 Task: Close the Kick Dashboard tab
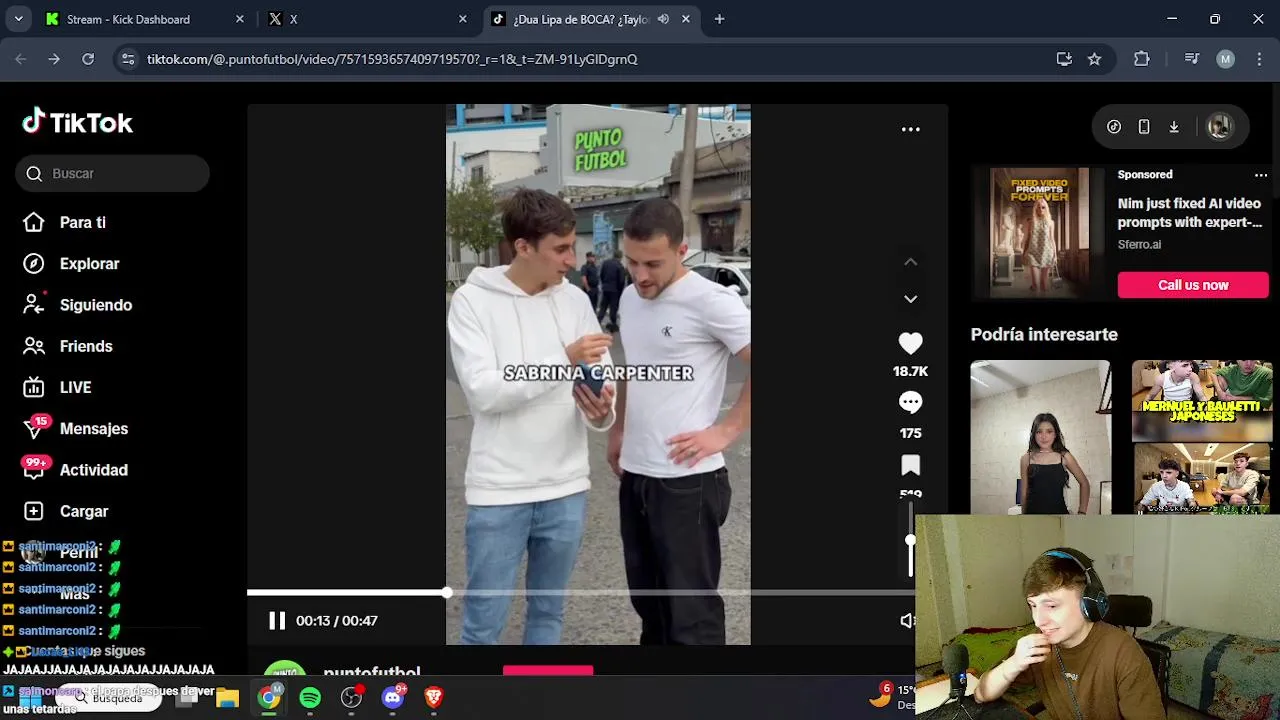point(239,19)
